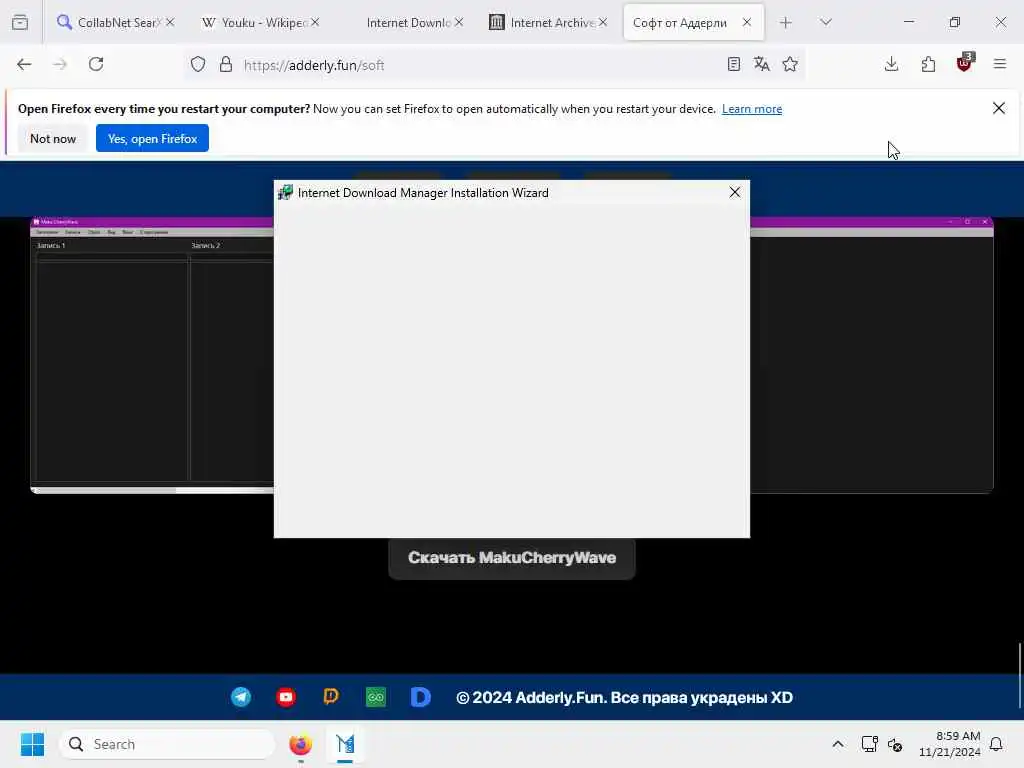Open the extensions menu
The height and width of the screenshot is (768, 1024).
click(928, 64)
